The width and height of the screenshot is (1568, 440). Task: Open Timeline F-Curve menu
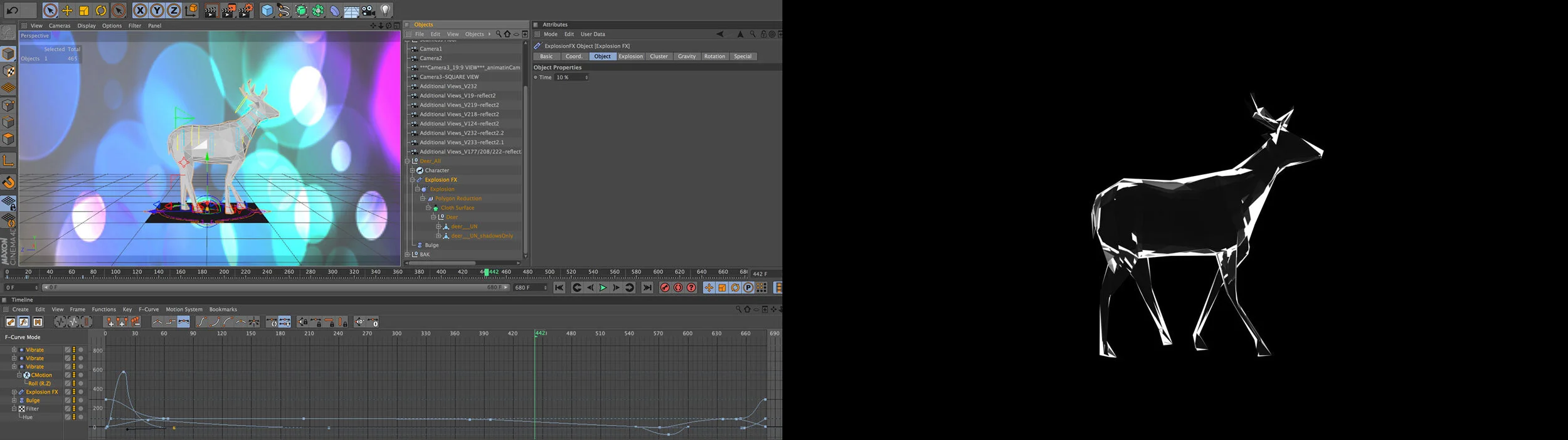pyautogui.click(x=149, y=309)
